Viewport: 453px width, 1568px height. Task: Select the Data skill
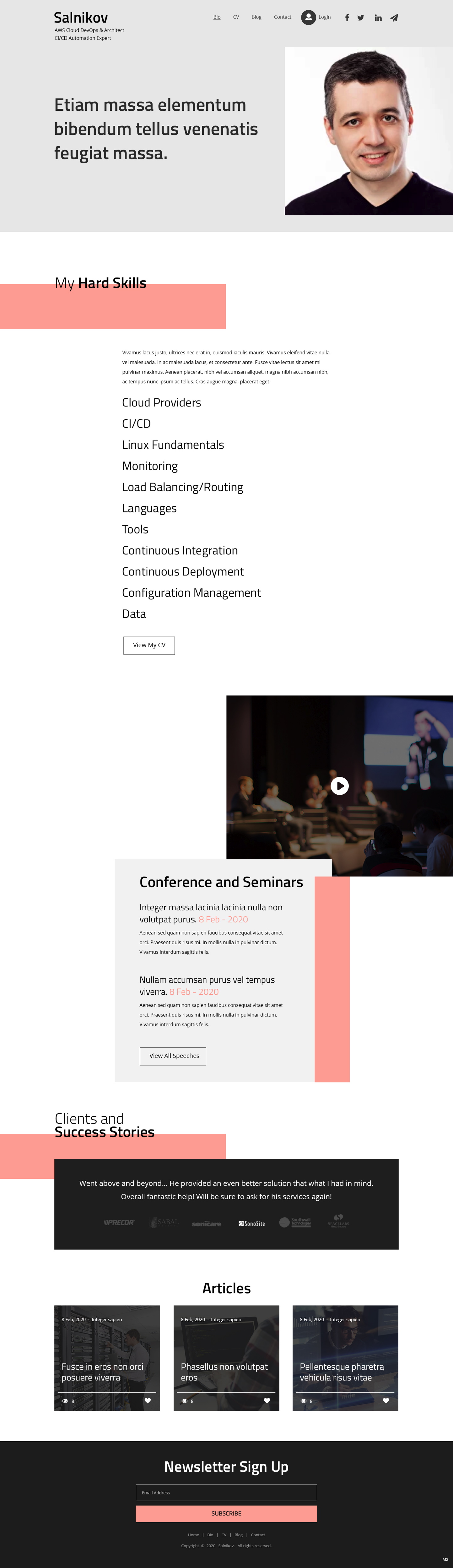pos(134,614)
